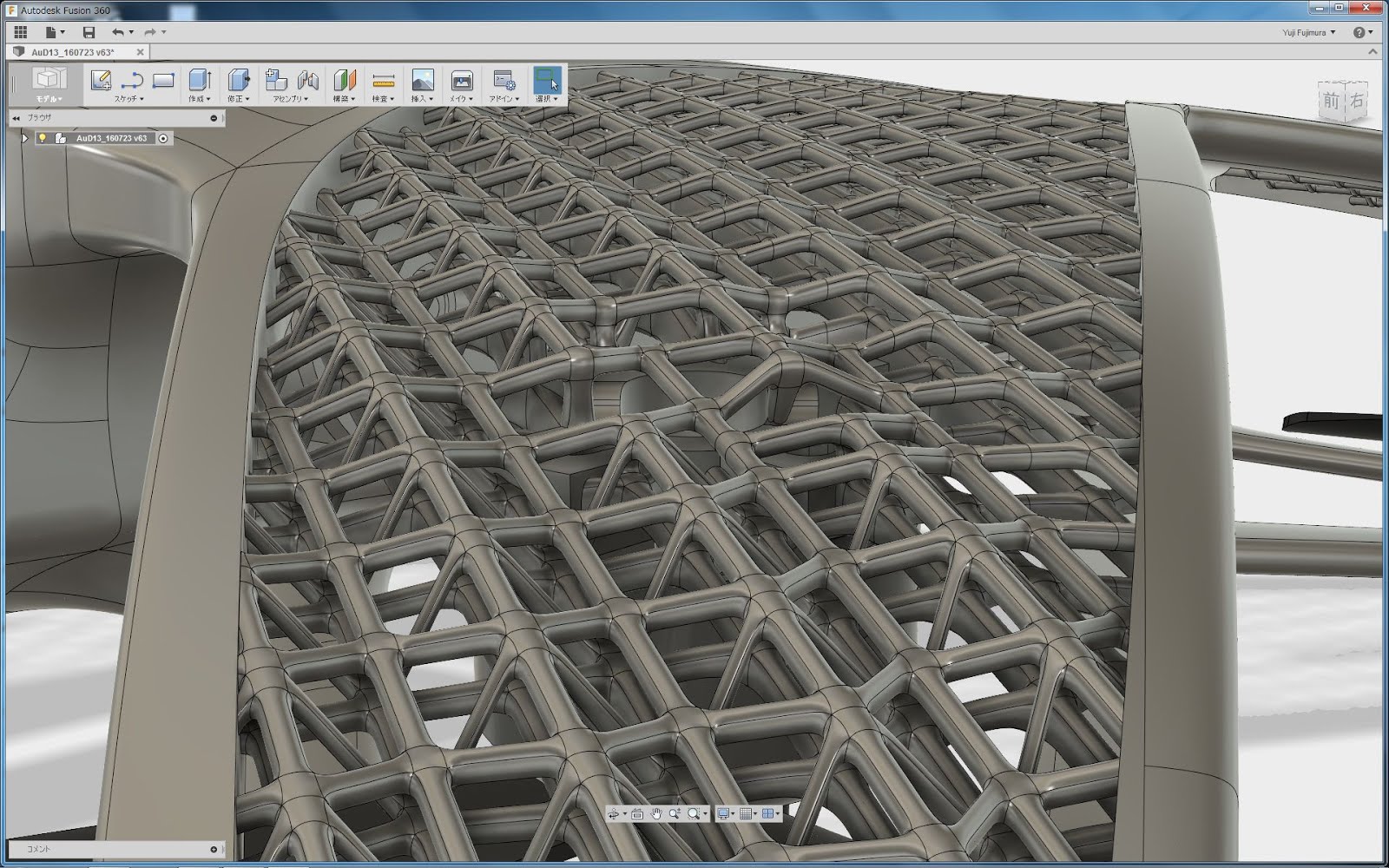Toggle the Select tool in the toolbar
Image resolution: width=1389 pixels, height=868 pixels.
point(548,80)
